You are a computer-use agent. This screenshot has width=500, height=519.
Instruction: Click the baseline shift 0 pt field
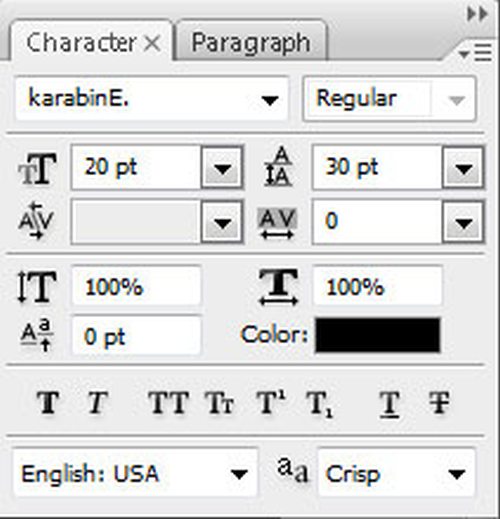tap(136, 336)
